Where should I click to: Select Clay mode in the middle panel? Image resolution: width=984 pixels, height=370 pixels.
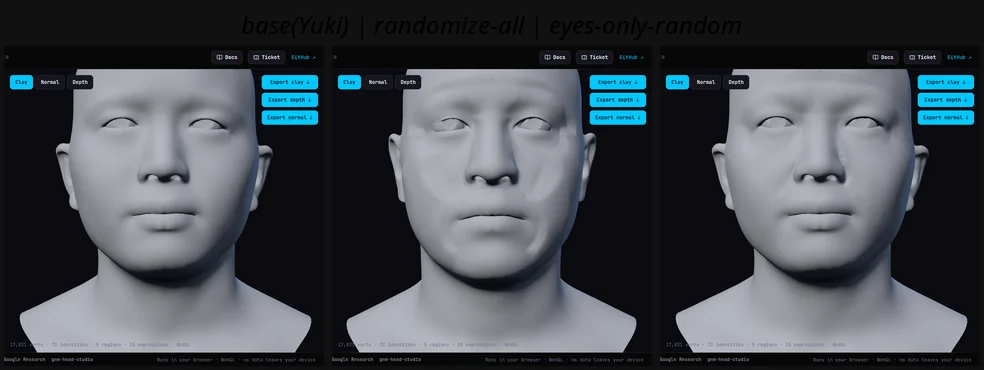pyautogui.click(x=350, y=82)
